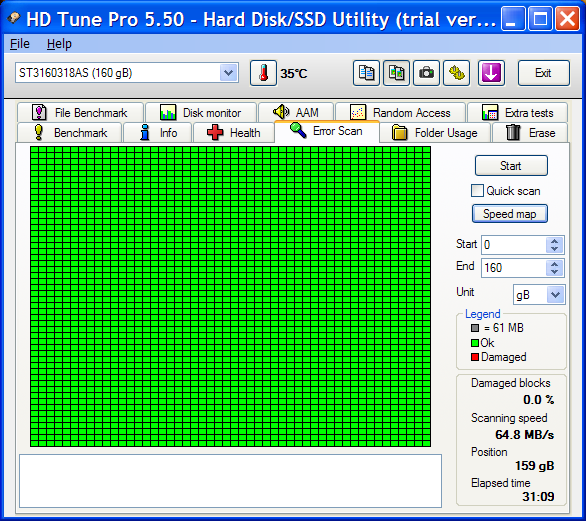Click the gray 61 MB legend swatch
This screenshot has width=586, height=521.
[475, 328]
